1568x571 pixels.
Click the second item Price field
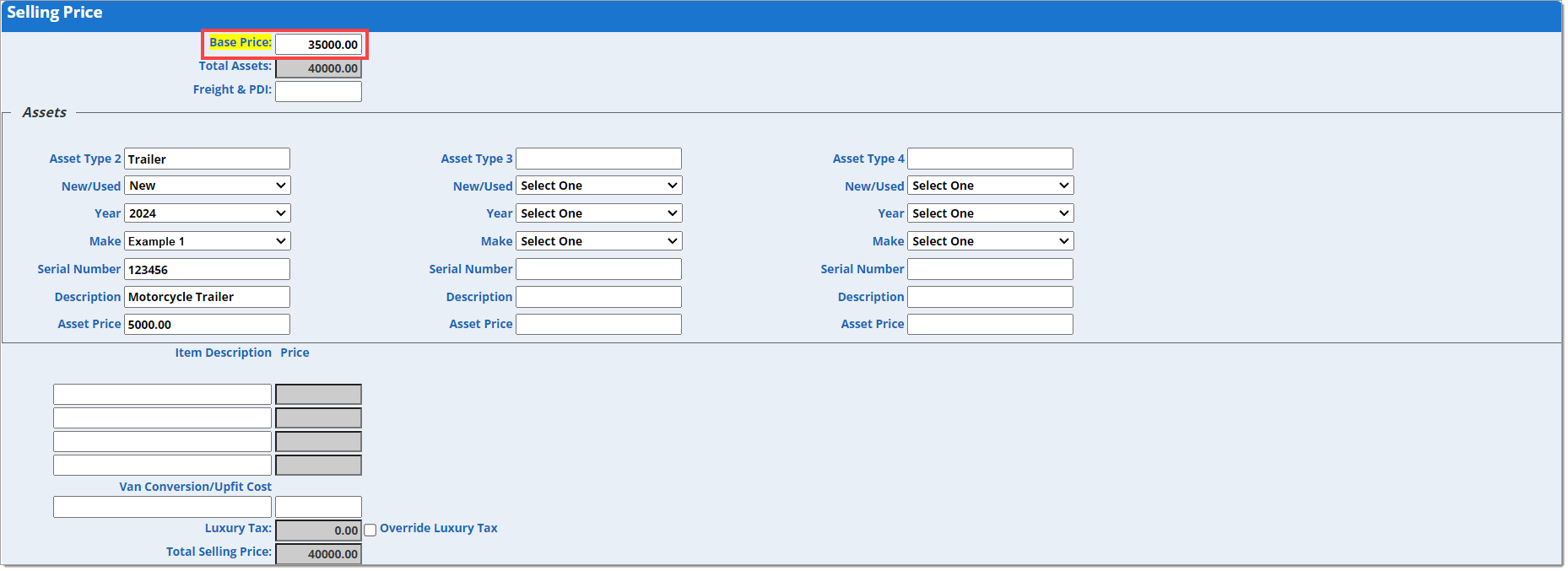319,418
